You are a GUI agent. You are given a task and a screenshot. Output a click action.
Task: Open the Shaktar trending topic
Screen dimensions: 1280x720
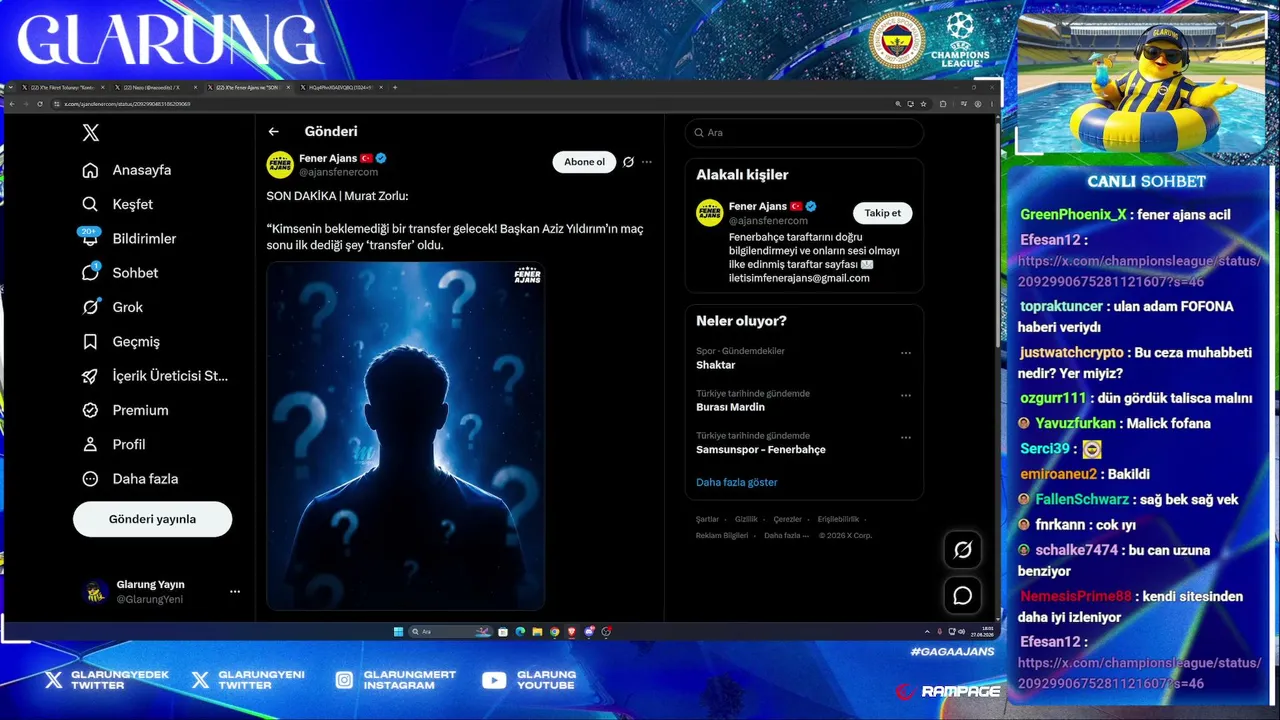(x=716, y=365)
